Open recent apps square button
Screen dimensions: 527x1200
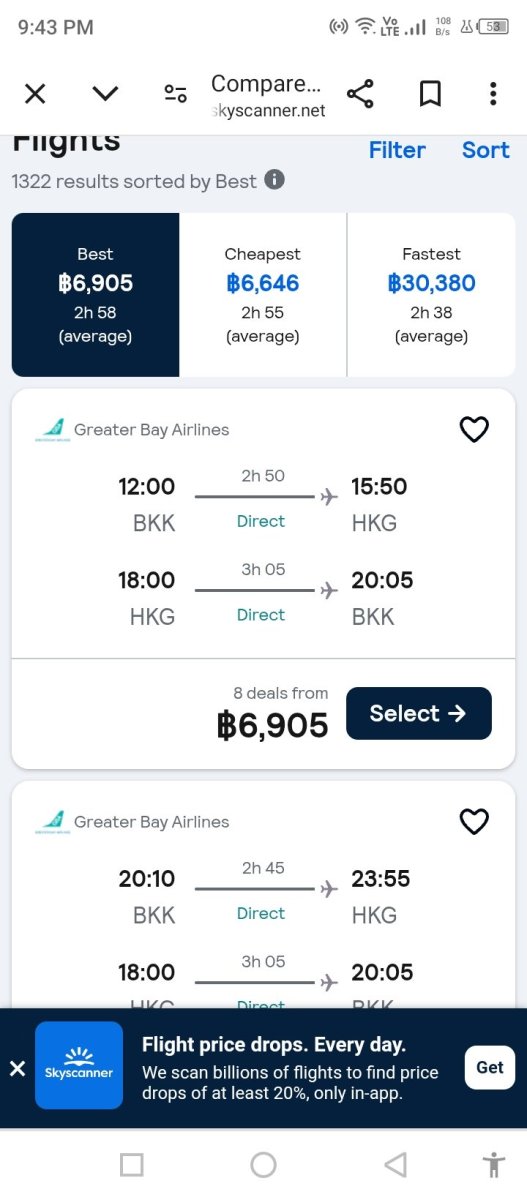[x=132, y=1164]
